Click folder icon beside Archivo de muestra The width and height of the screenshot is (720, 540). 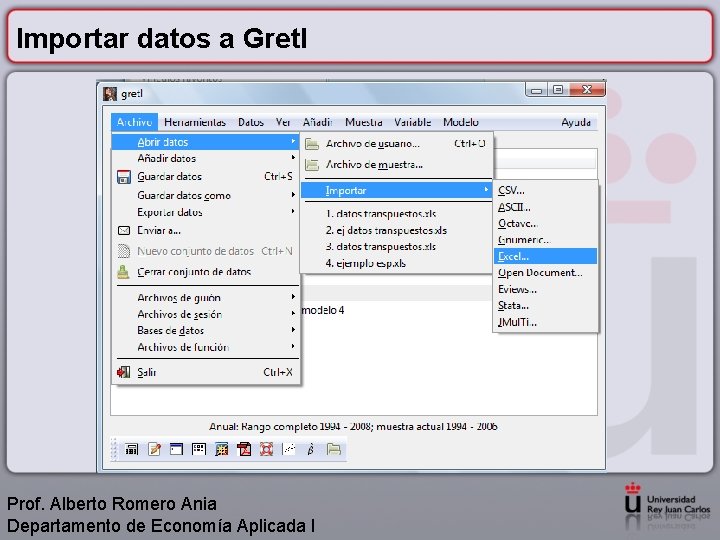(x=312, y=165)
